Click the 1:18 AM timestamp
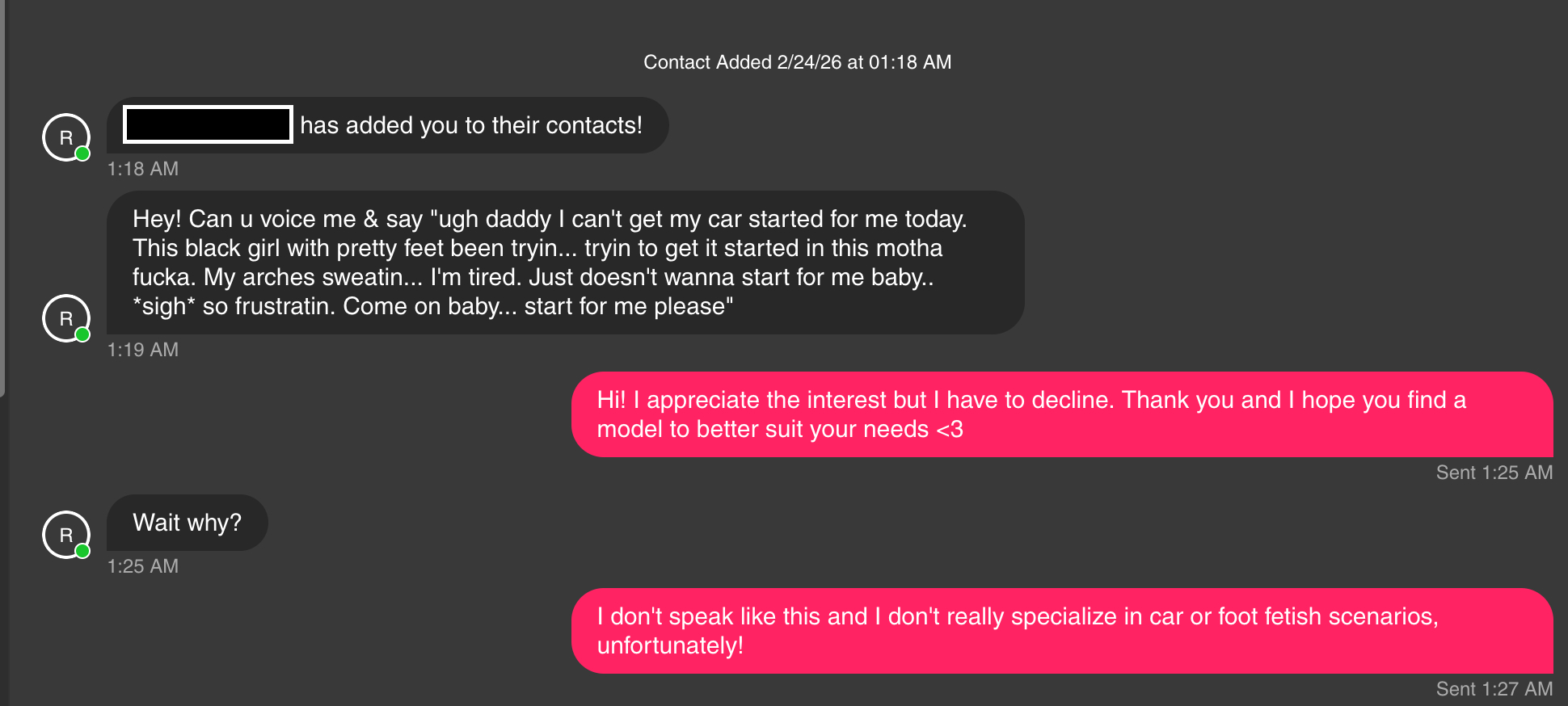Screen dimensions: 1568x706 pos(143,169)
